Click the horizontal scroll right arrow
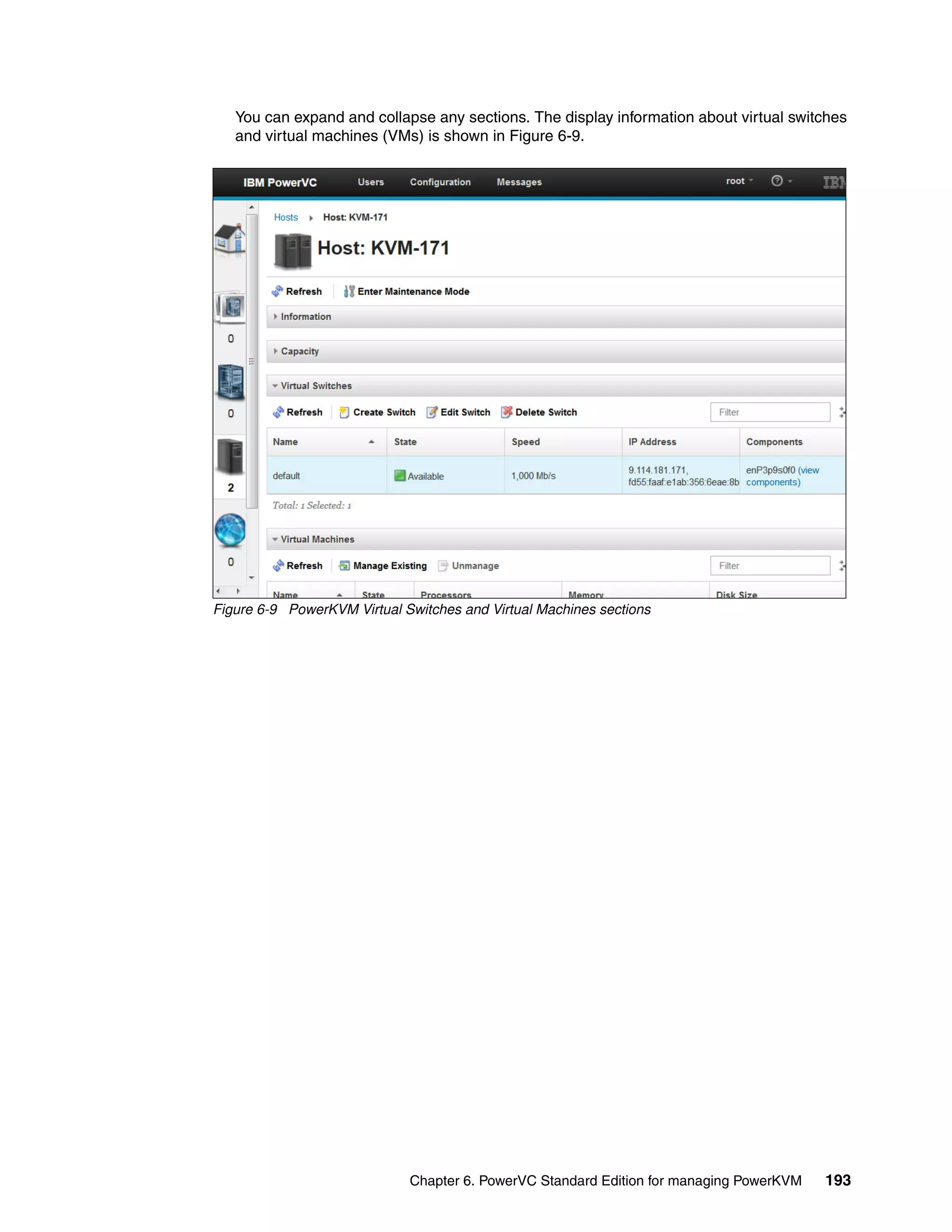 tap(238, 592)
